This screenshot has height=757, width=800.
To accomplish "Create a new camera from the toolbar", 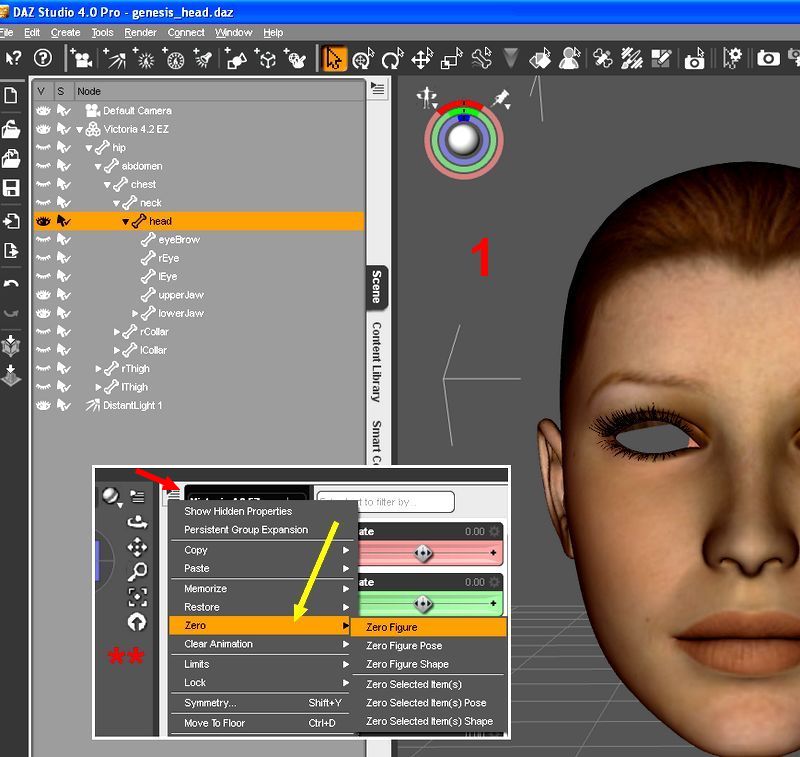I will [82, 59].
